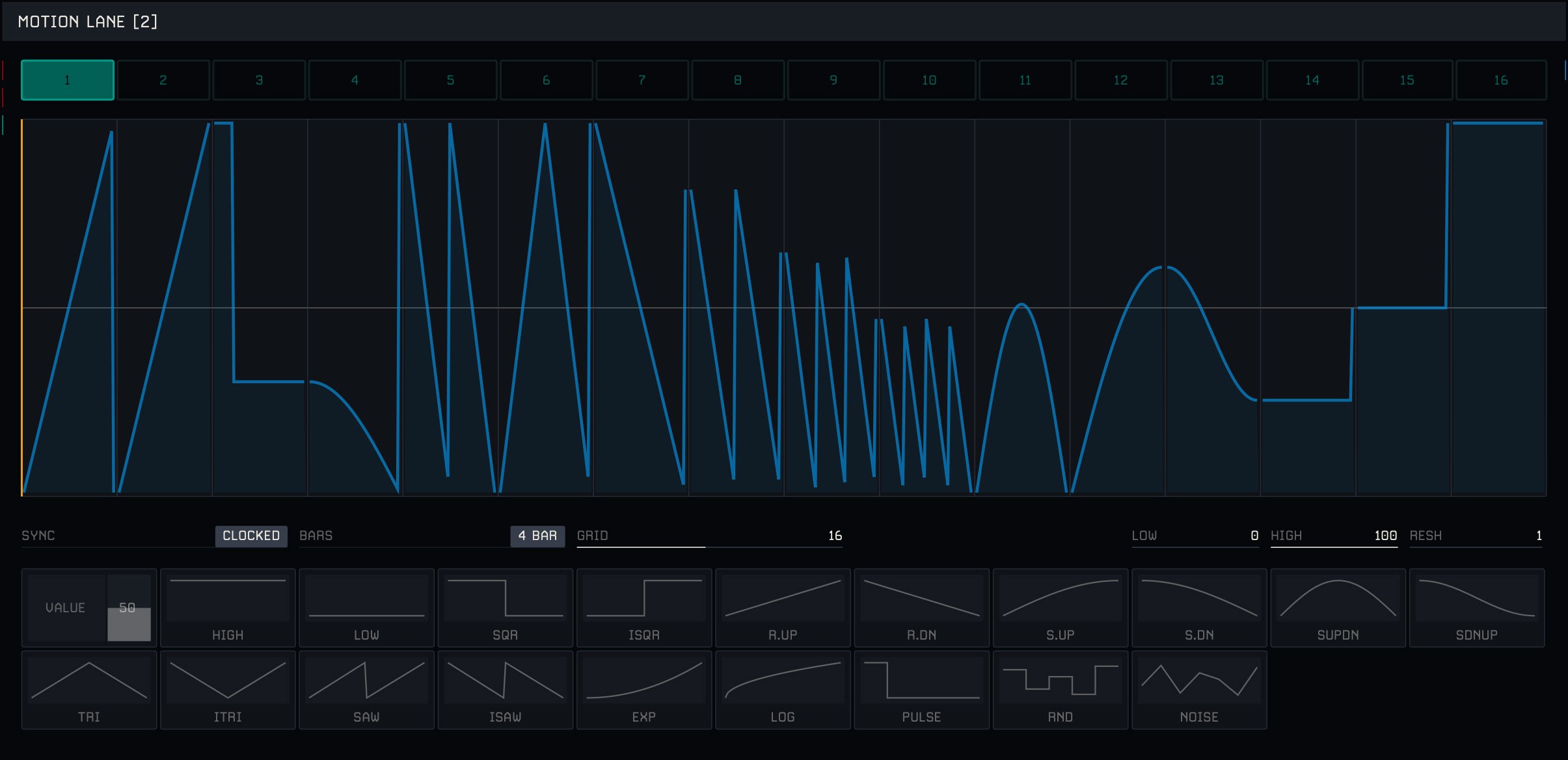Apply the TRI triangle shape
The image size is (1568, 760).
(x=89, y=689)
